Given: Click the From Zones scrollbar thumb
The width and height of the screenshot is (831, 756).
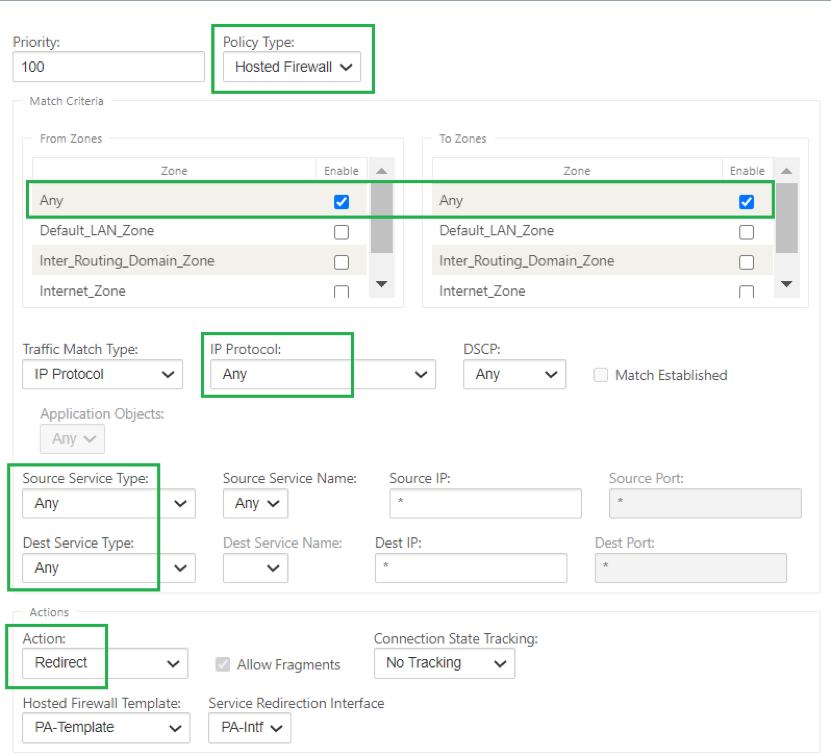Looking at the screenshot, I should [382, 218].
